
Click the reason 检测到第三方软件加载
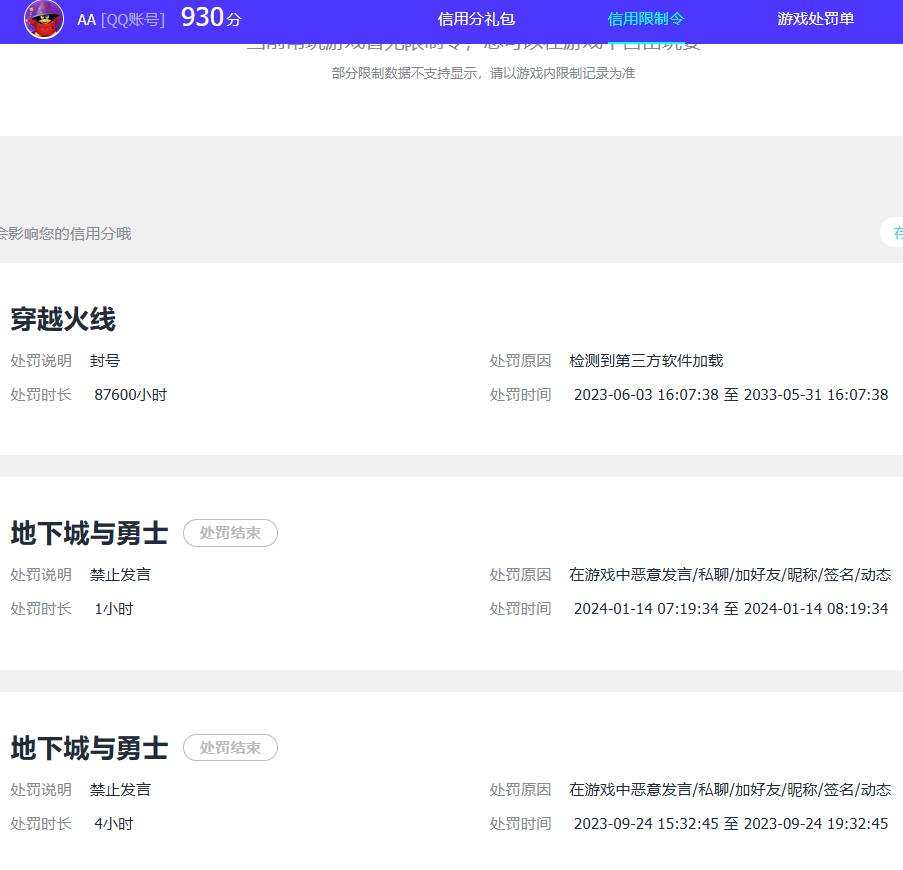pos(646,361)
